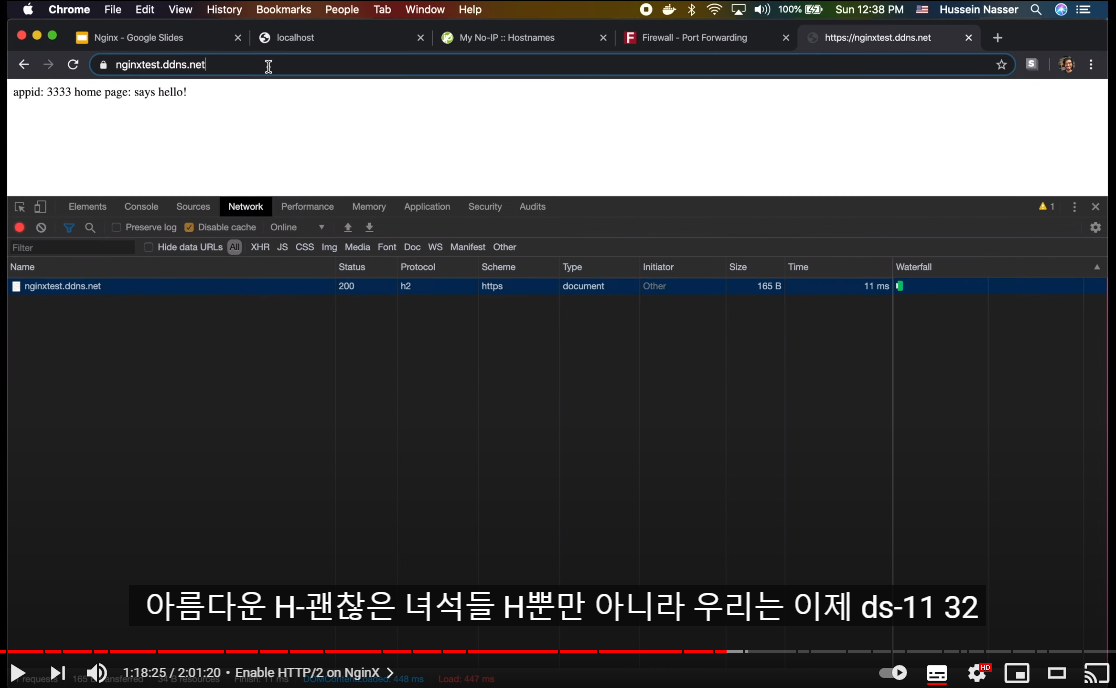Screen dimensions: 1116x688
Task: Click the Chrome back arrow
Action: pyautogui.click(x=23, y=65)
